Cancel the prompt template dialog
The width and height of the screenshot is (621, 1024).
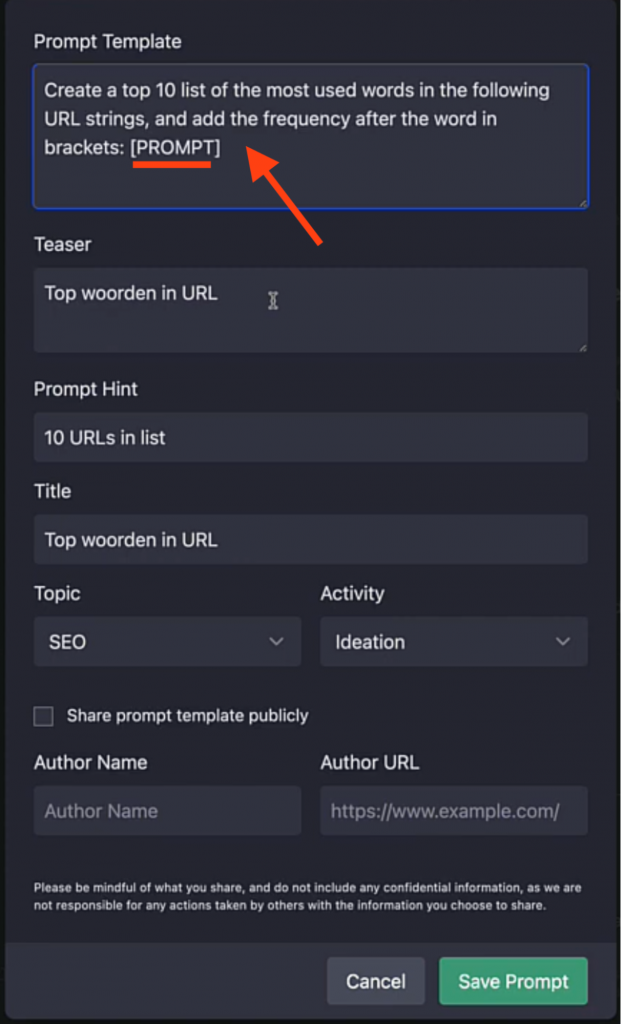coord(376,981)
